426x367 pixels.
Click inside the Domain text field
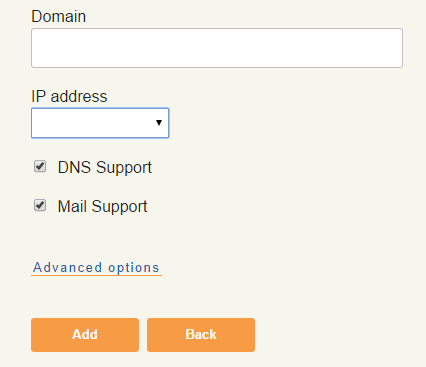pos(217,48)
